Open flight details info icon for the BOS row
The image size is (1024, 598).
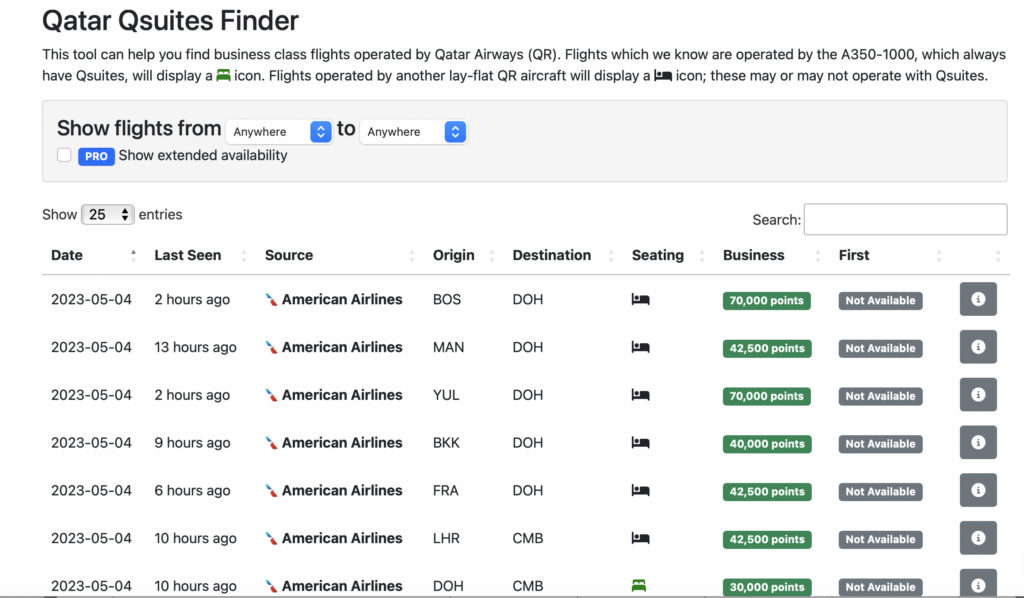977,298
